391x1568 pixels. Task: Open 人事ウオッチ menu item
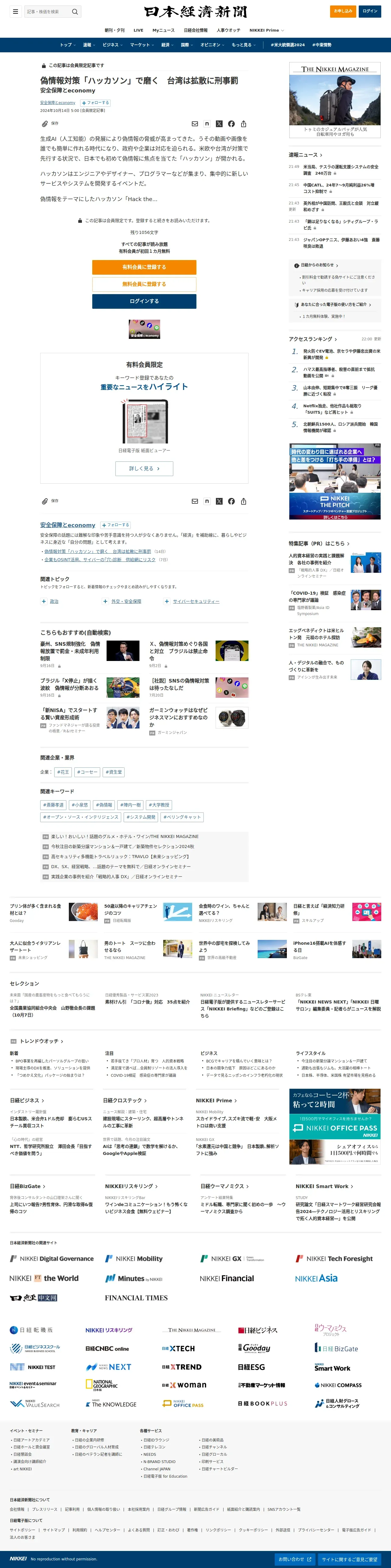[228, 30]
